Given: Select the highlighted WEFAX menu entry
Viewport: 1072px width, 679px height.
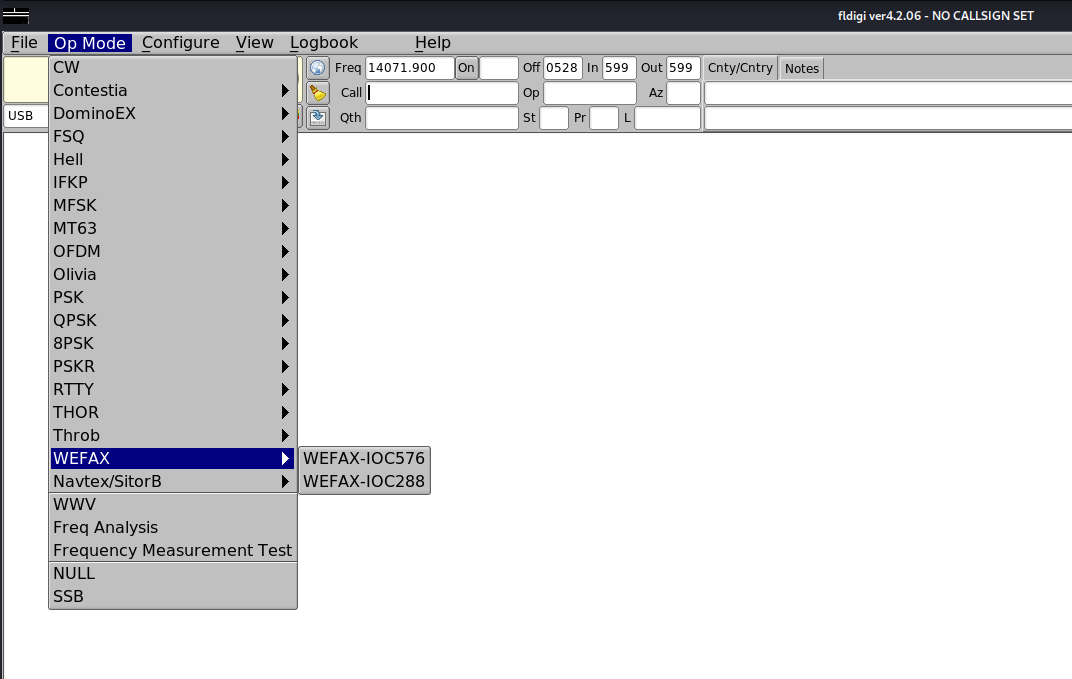Looking at the screenshot, I should coord(172,458).
